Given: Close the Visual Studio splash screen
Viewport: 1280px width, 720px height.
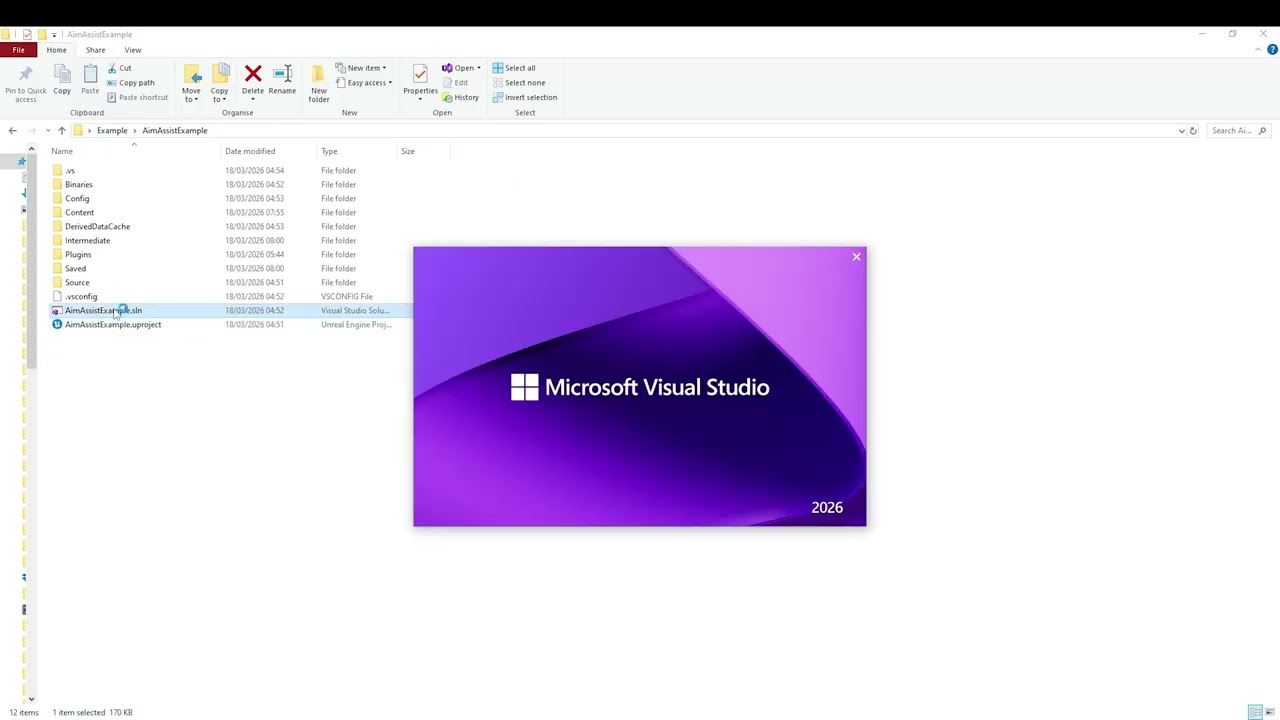Looking at the screenshot, I should (x=856, y=257).
